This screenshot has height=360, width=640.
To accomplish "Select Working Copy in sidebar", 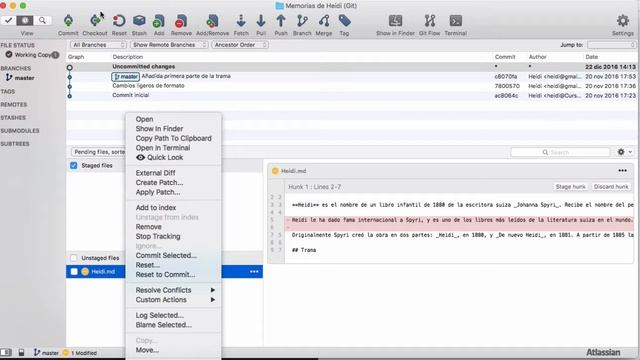I will (33, 55).
